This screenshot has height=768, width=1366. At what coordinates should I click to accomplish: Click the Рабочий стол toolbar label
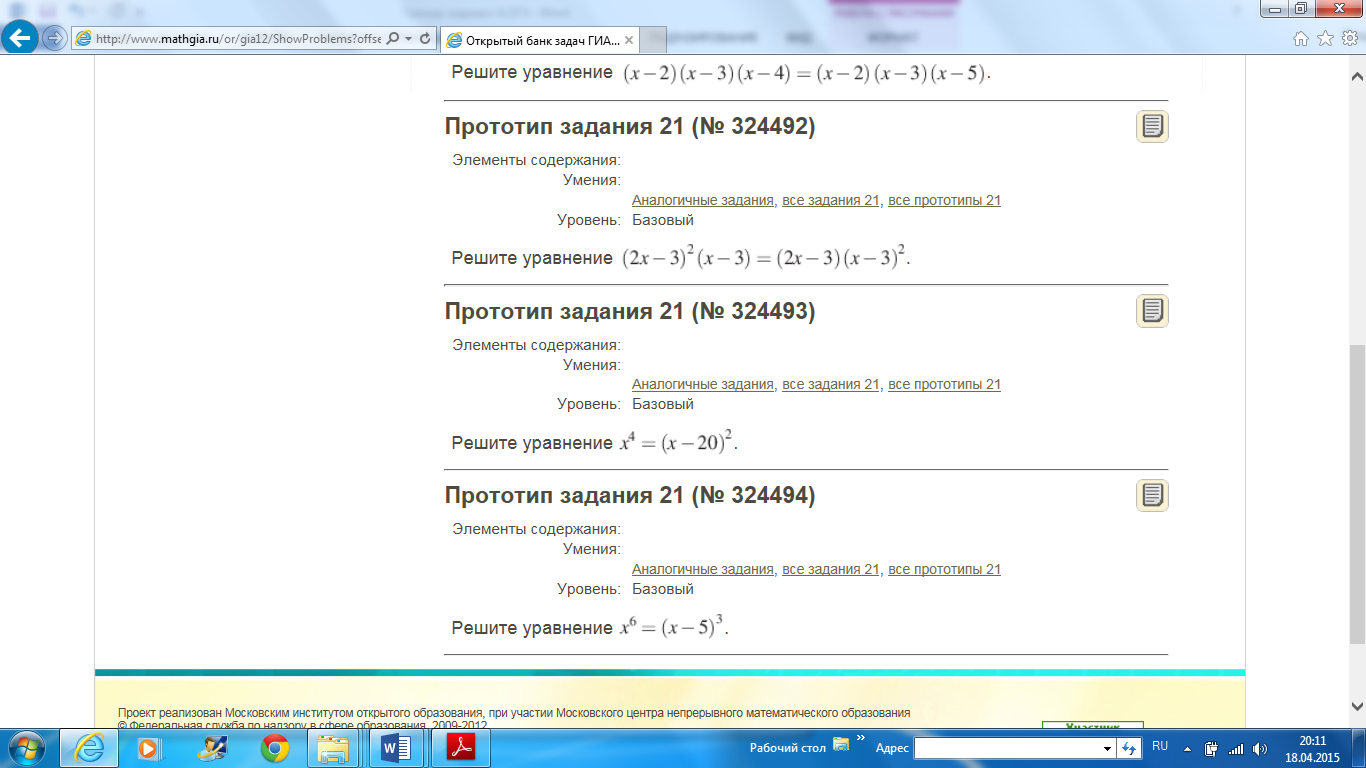pyautogui.click(x=788, y=748)
